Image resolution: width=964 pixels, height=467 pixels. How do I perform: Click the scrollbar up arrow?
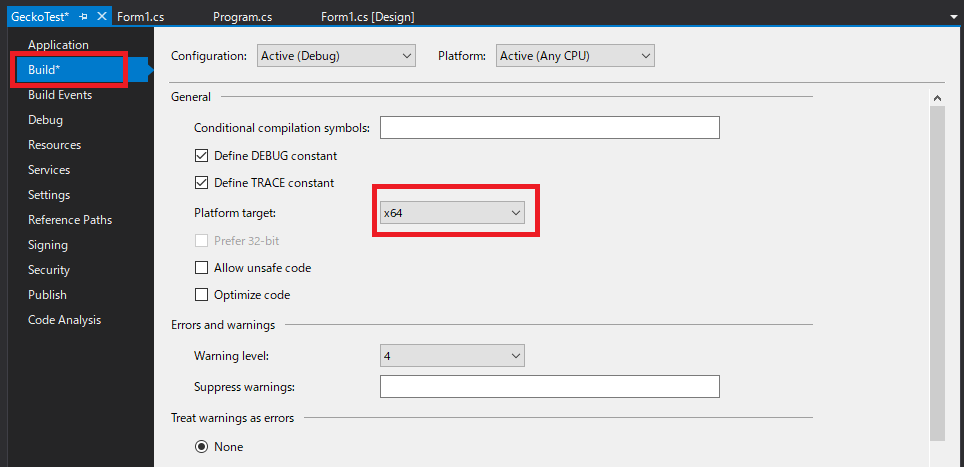(937, 98)
